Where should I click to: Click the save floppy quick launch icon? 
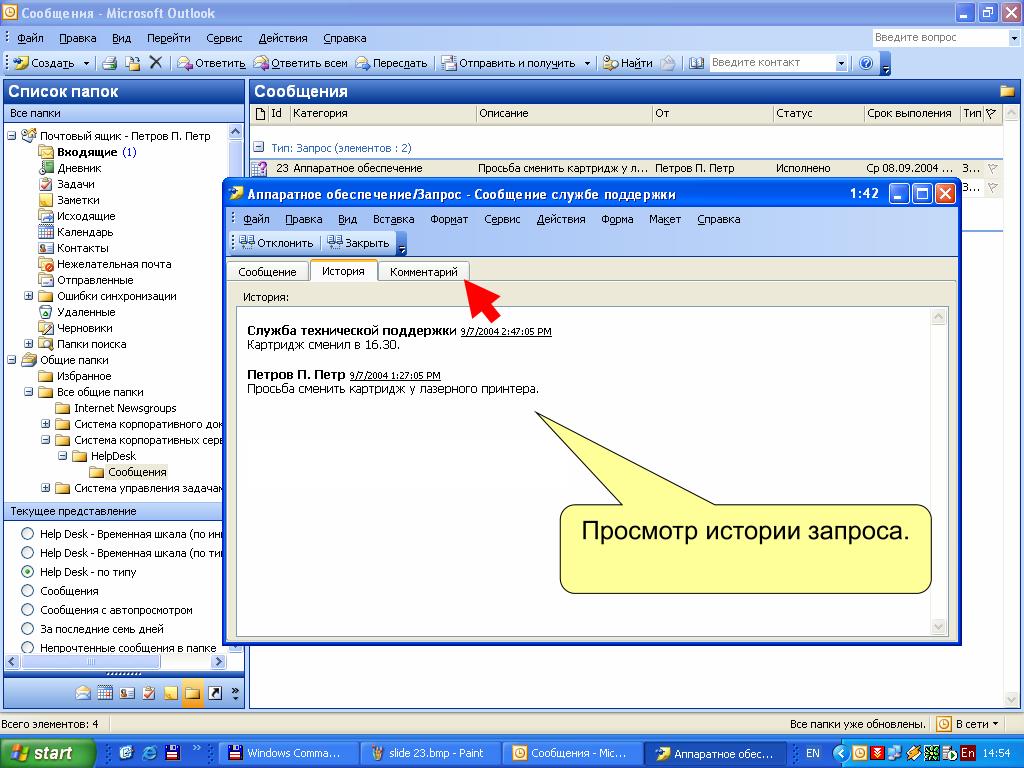tap(172, 752)
